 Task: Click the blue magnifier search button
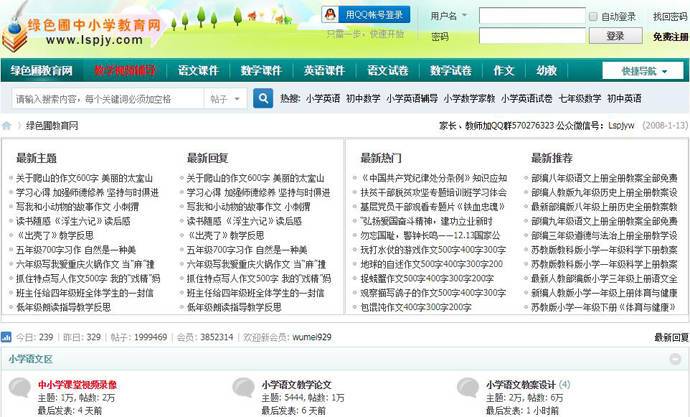(263, 99)
